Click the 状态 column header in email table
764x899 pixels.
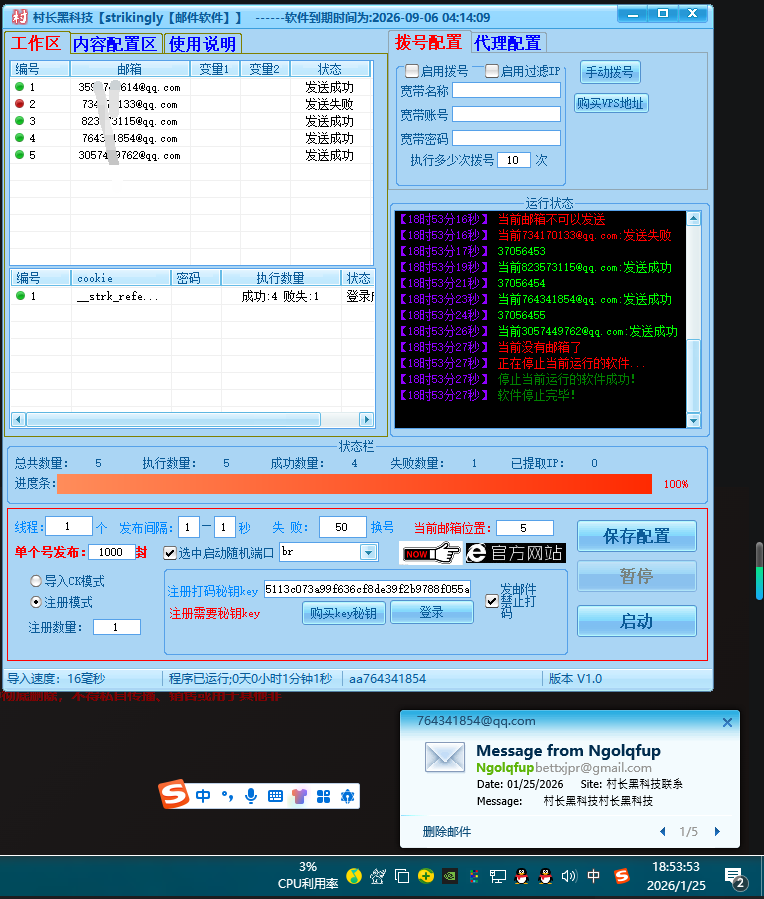tap(330, 69)
